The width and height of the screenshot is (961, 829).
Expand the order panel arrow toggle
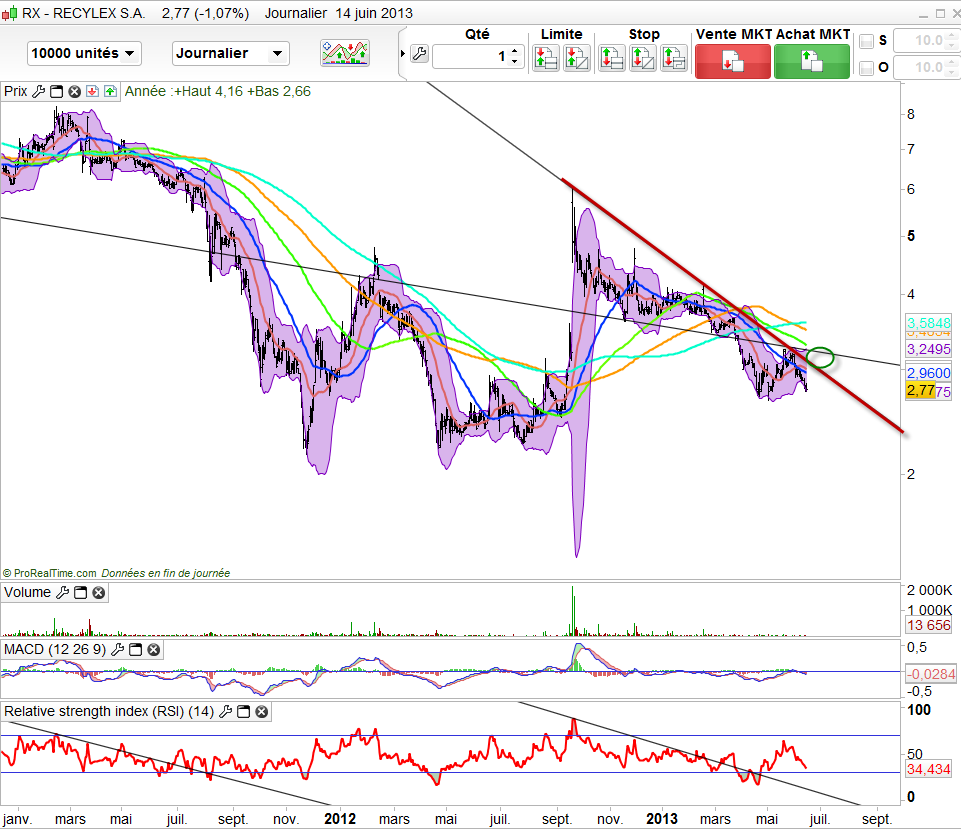coord(403,55)
